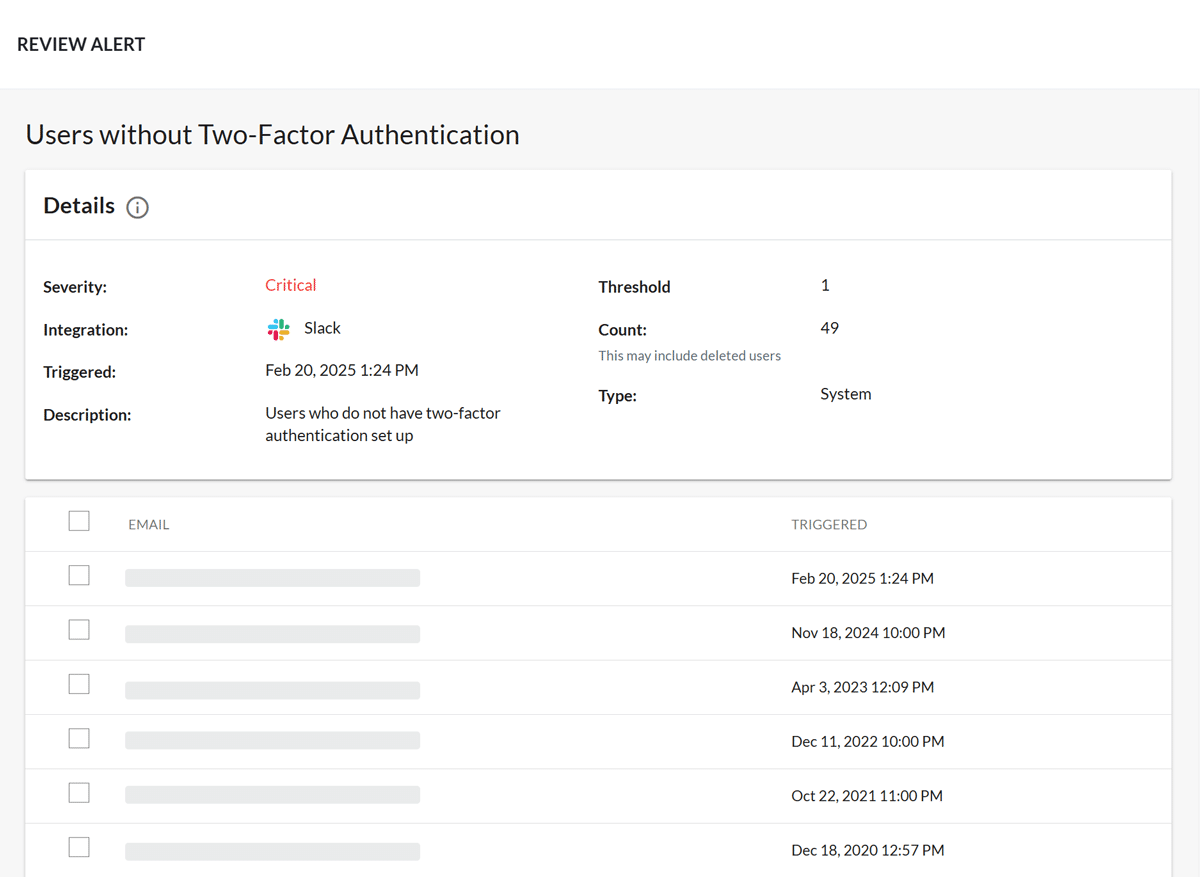Click the Critical severity label
Screen dimensions: 1200x877
[291, 286]
